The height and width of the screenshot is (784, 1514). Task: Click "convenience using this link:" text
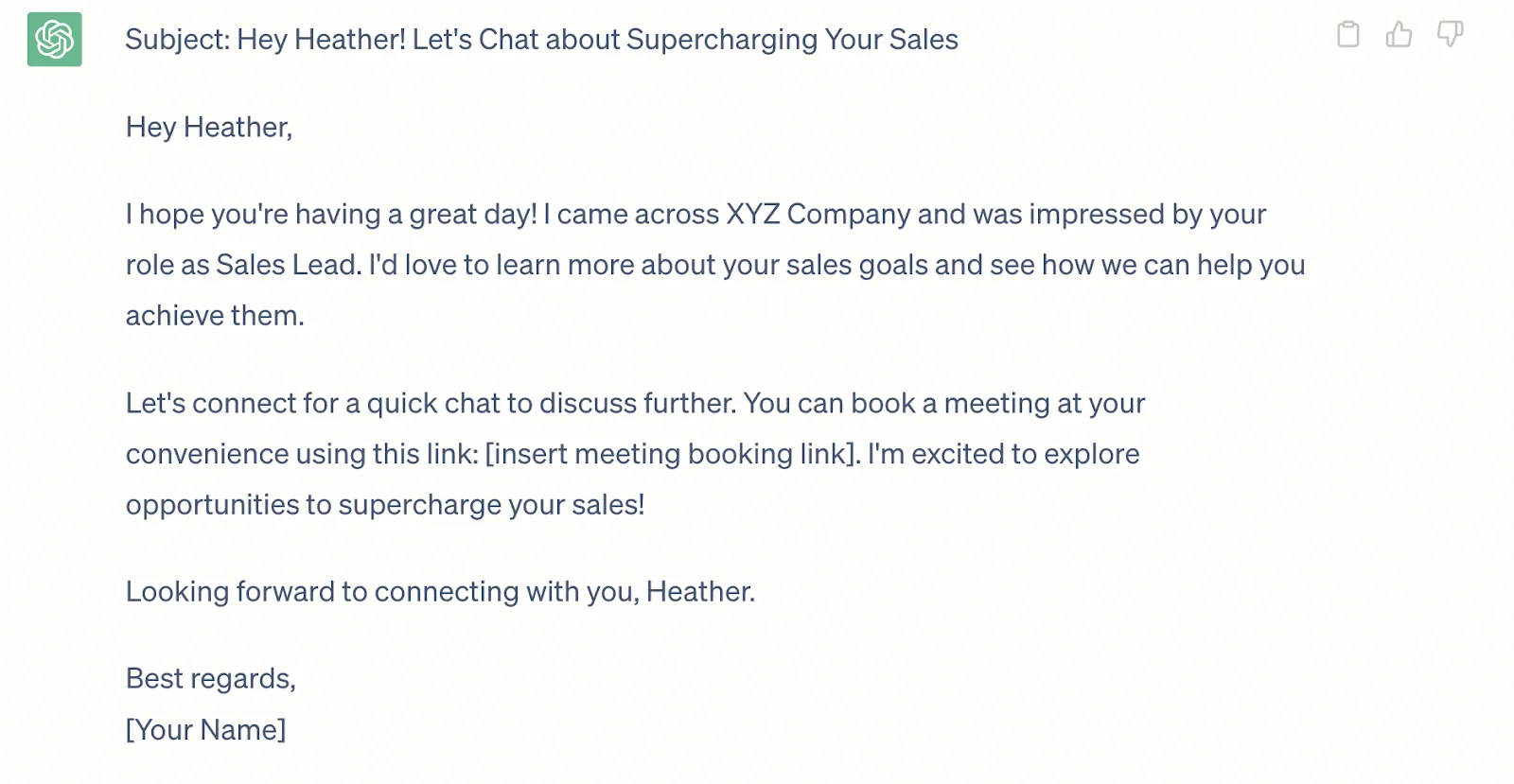301,455
